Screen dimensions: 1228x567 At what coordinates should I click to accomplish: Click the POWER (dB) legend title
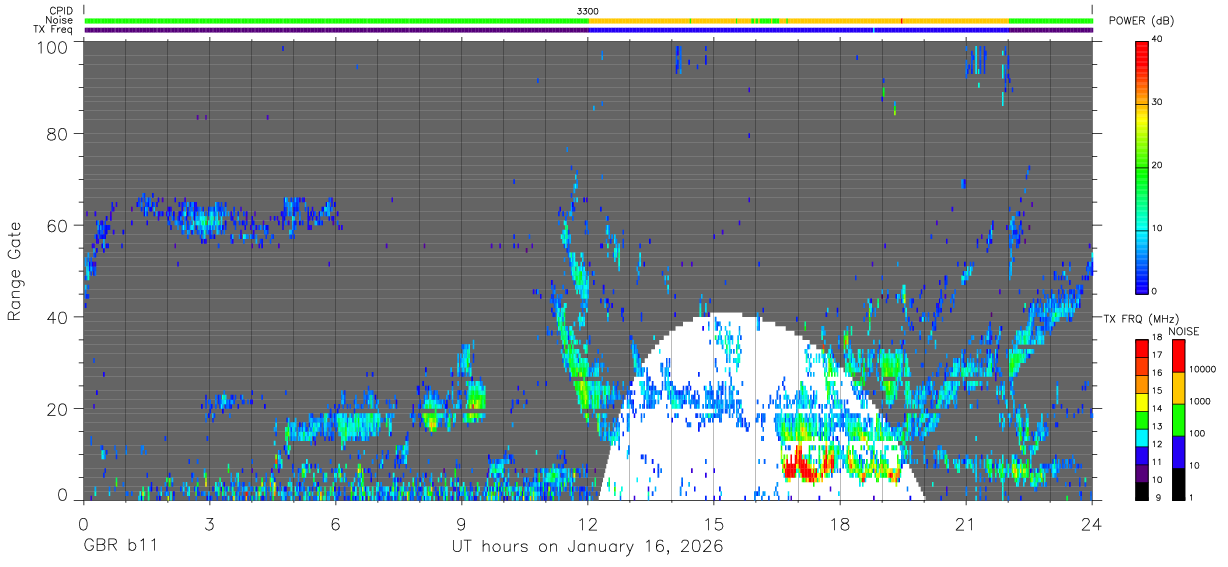(1141, 20)
